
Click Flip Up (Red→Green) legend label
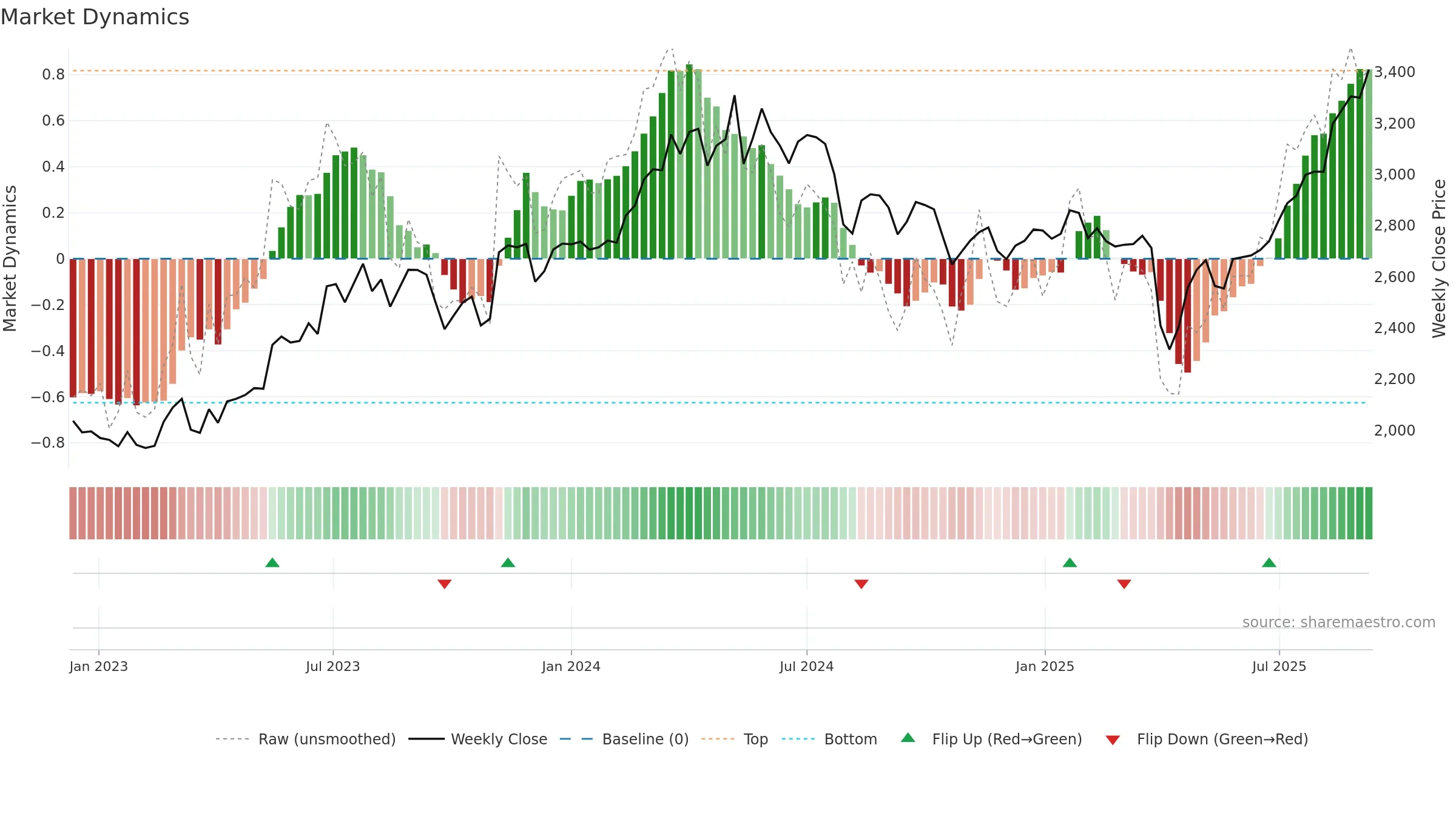[1007, 739]
